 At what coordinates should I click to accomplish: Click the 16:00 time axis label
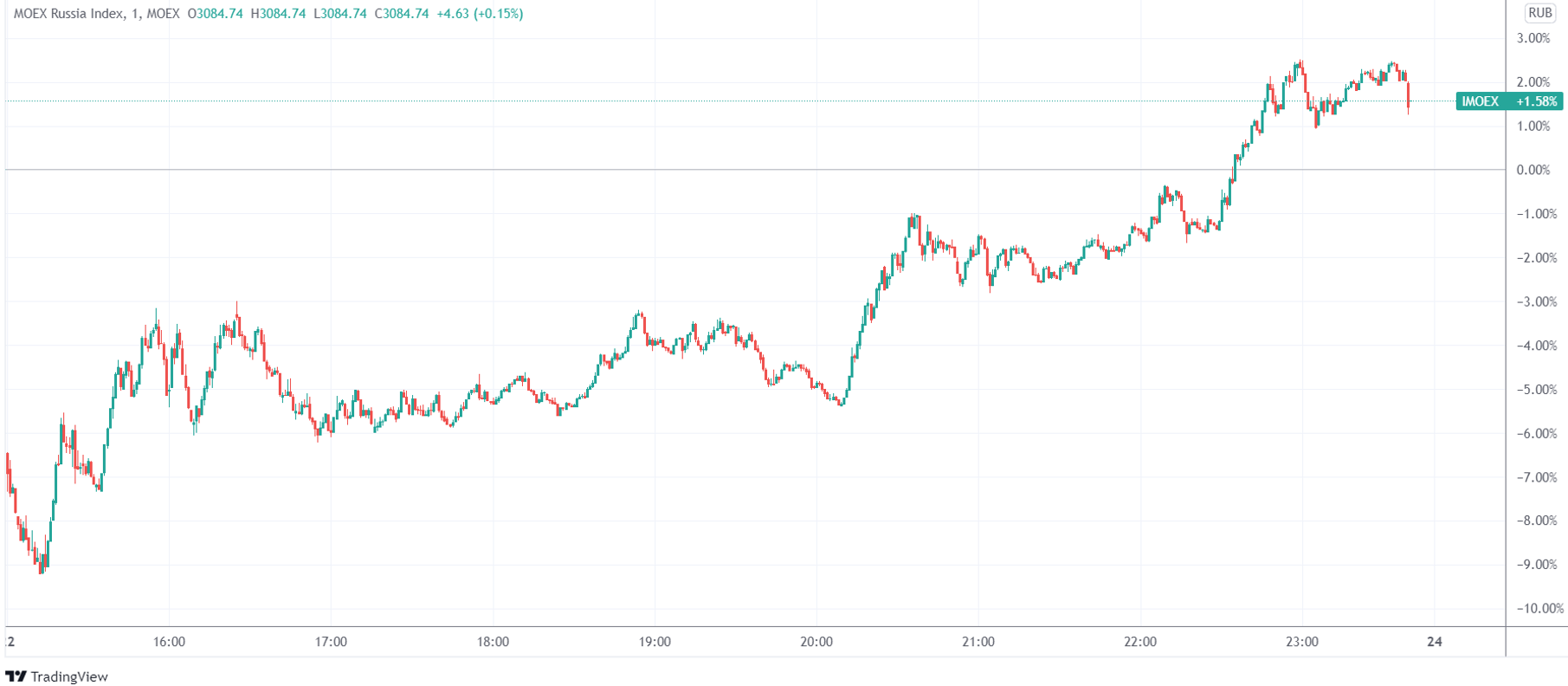[169, 642]
